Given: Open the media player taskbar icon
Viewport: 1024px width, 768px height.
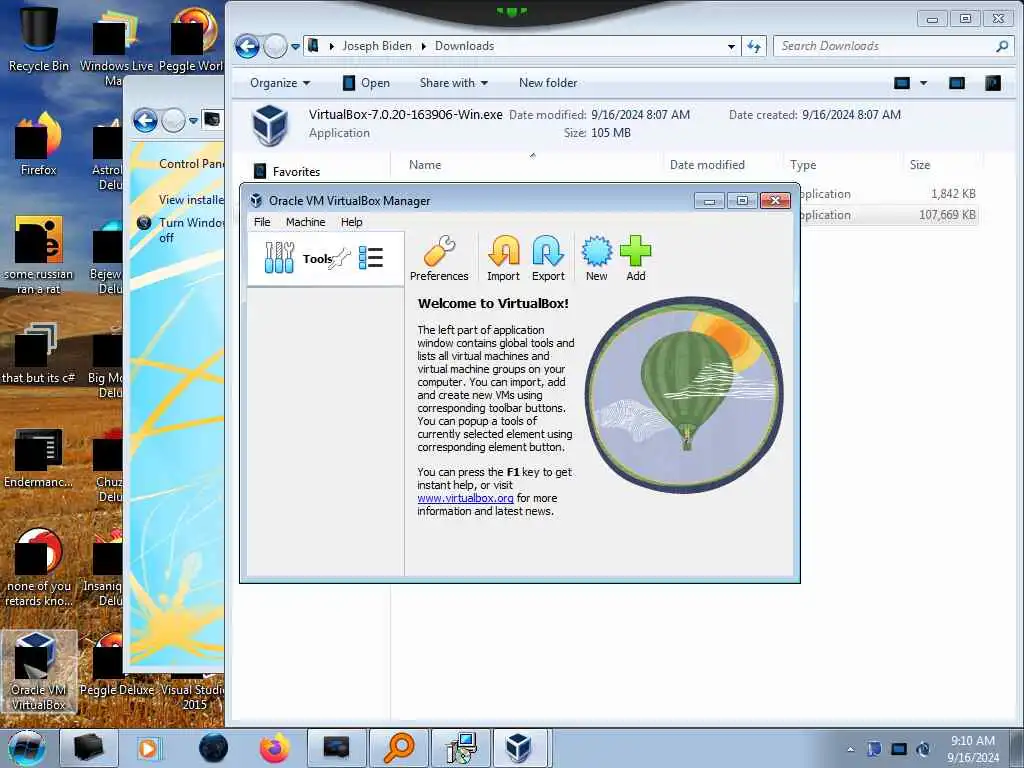Looking at the screenshot, I should [149, 748].
